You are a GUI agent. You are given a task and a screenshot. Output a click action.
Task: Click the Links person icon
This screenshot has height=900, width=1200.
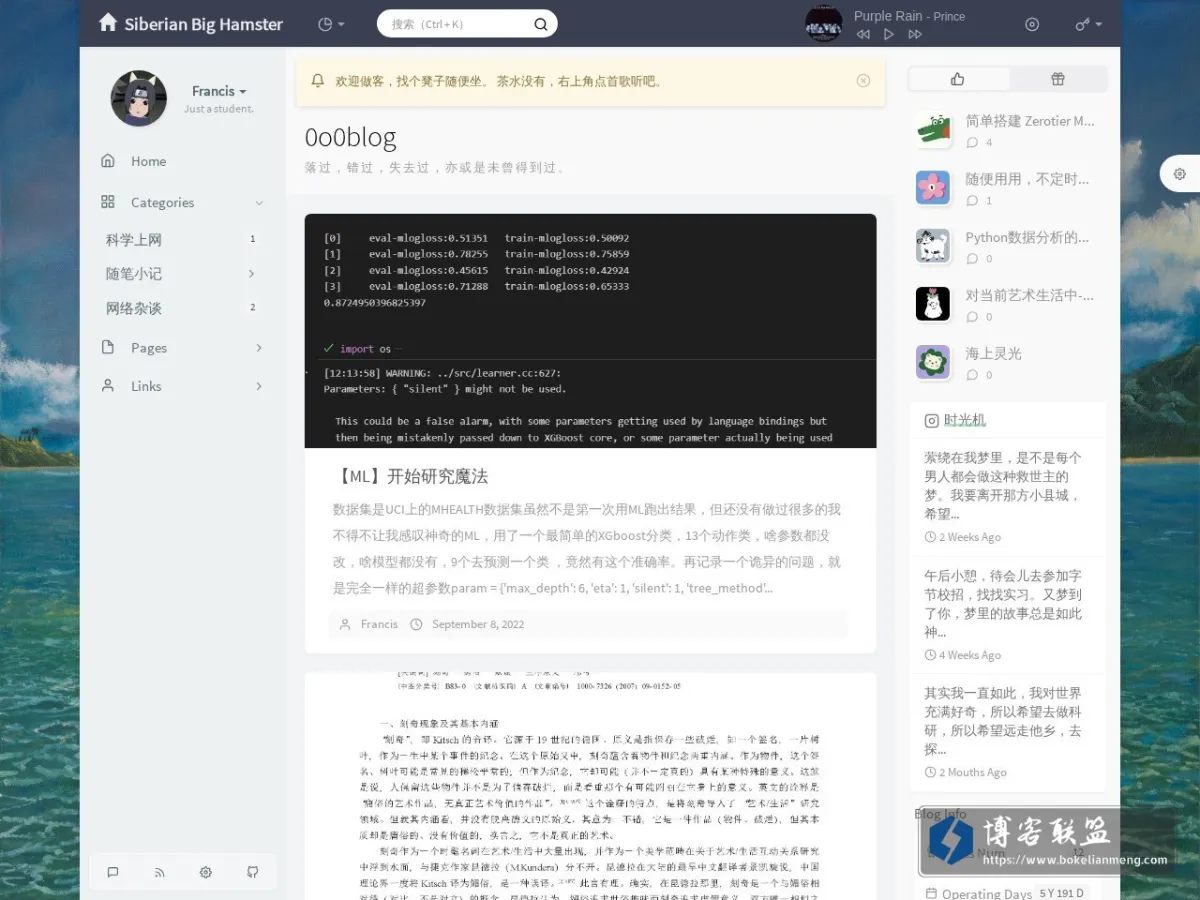(x=108, y=385)
